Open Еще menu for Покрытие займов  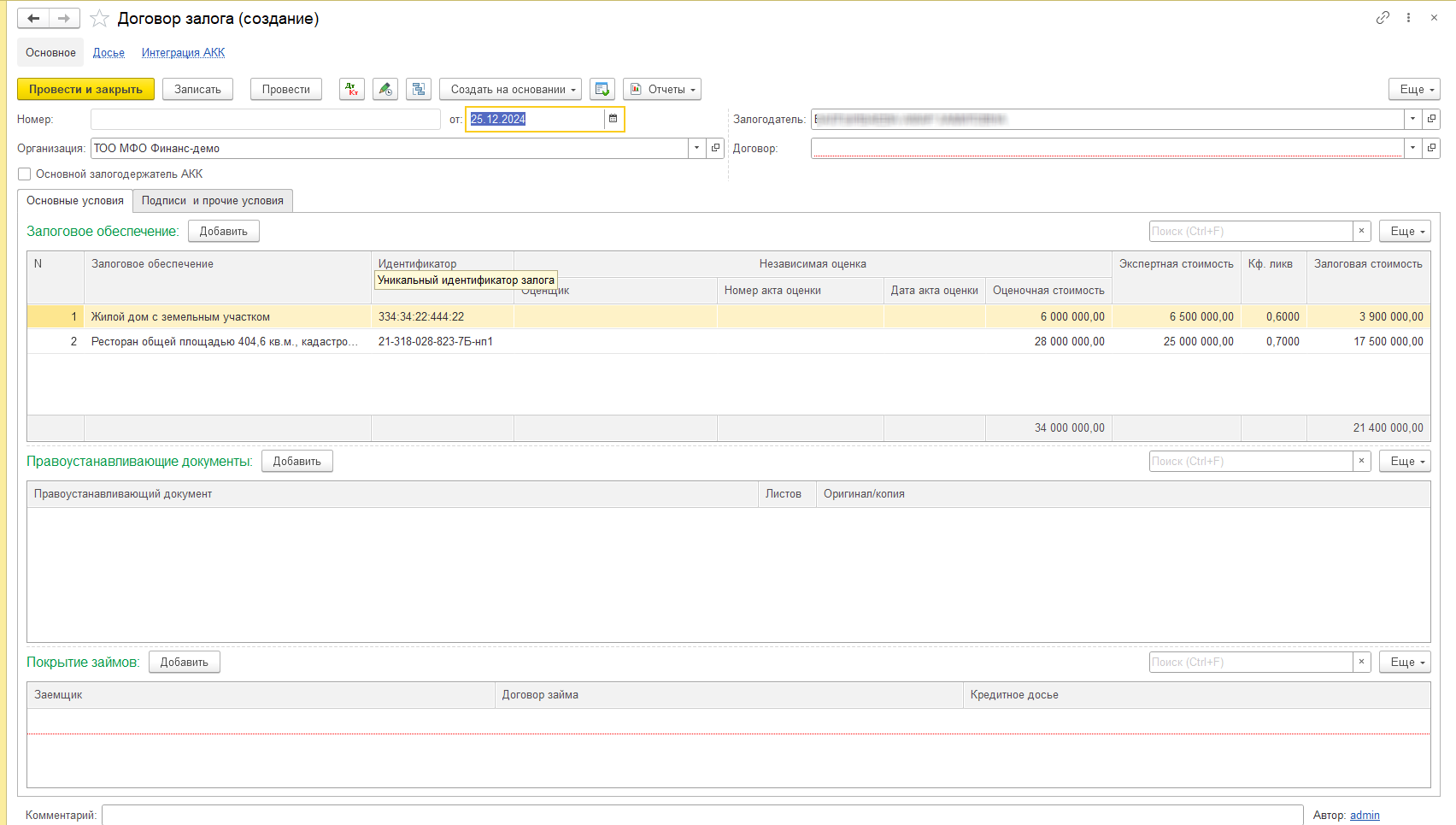tap(1405, 662)
